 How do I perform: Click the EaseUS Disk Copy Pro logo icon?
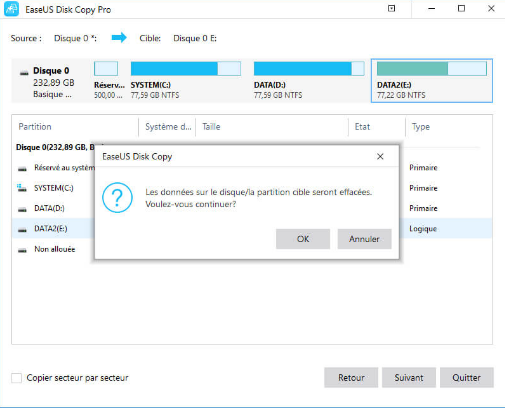coord(12,9)
